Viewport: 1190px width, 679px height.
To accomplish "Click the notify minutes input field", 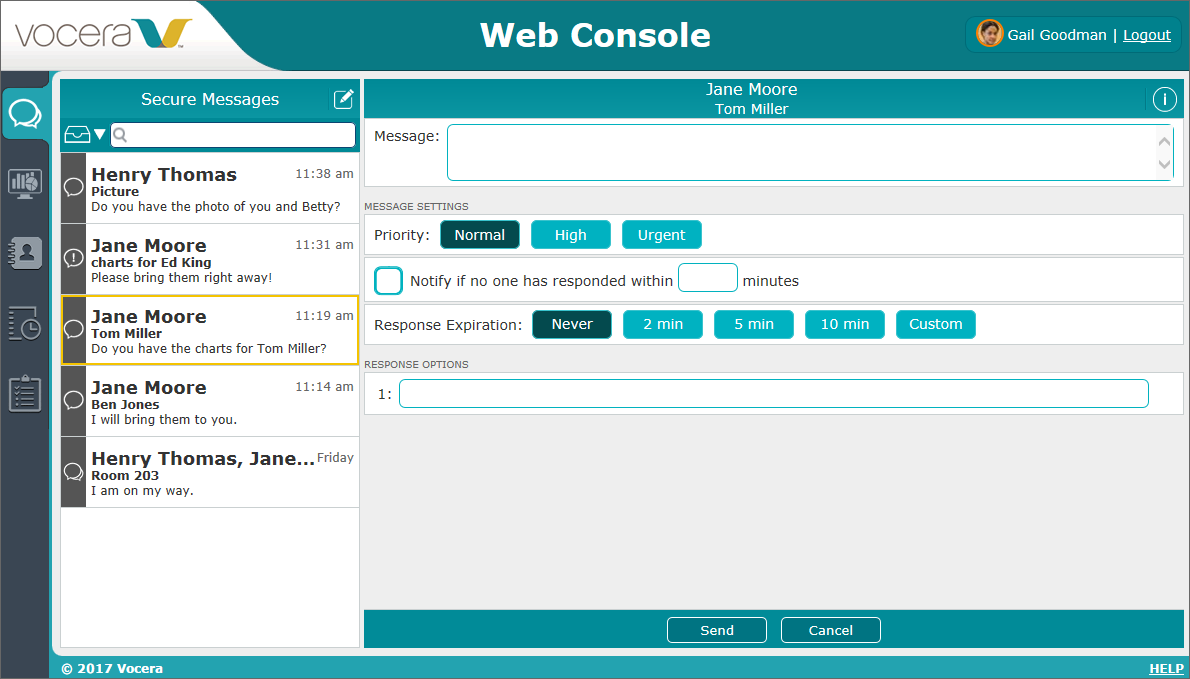I will (707, 278).
